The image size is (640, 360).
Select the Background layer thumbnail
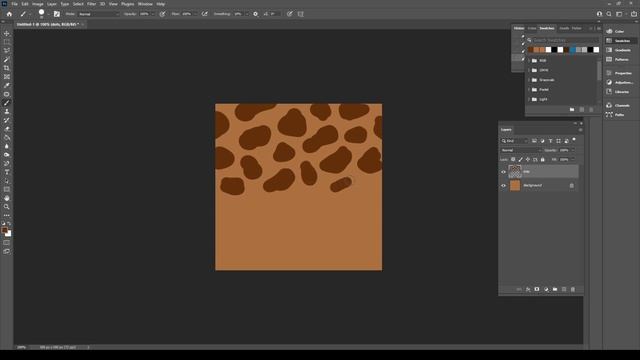click(x=515, y=186)
